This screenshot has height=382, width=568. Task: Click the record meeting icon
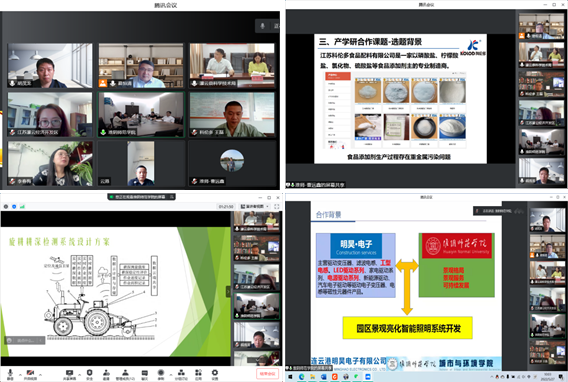(x=161, y=374)
